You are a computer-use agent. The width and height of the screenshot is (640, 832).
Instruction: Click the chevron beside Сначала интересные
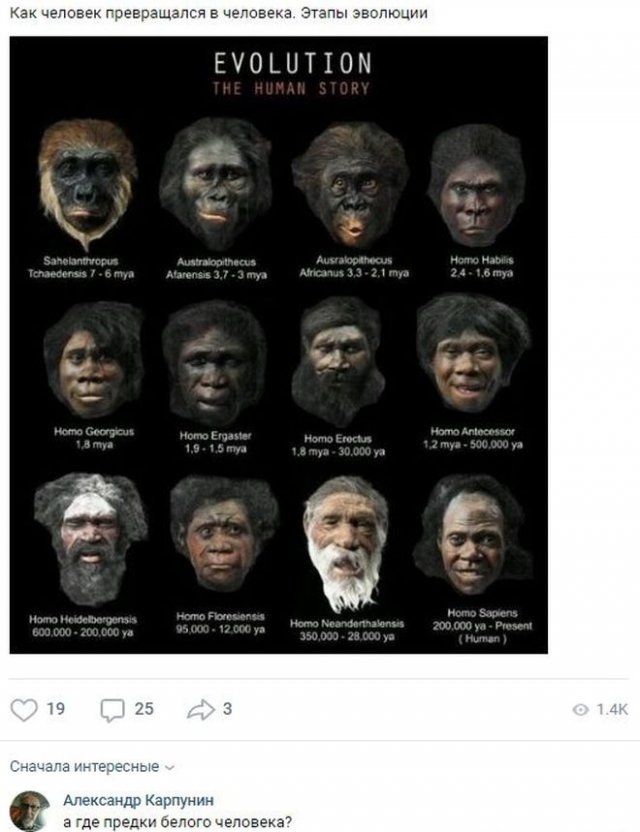tap(169, 768)
